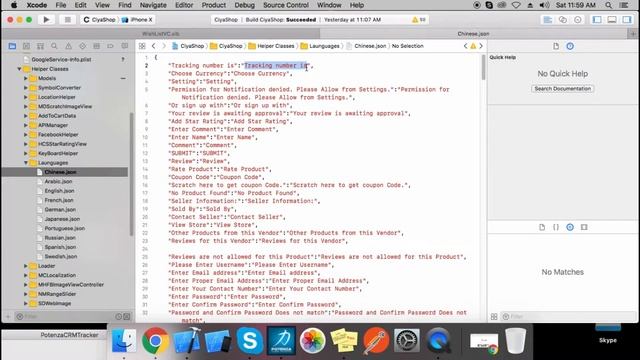
Task: Open the Test navigator
Action: pos(82,46)
